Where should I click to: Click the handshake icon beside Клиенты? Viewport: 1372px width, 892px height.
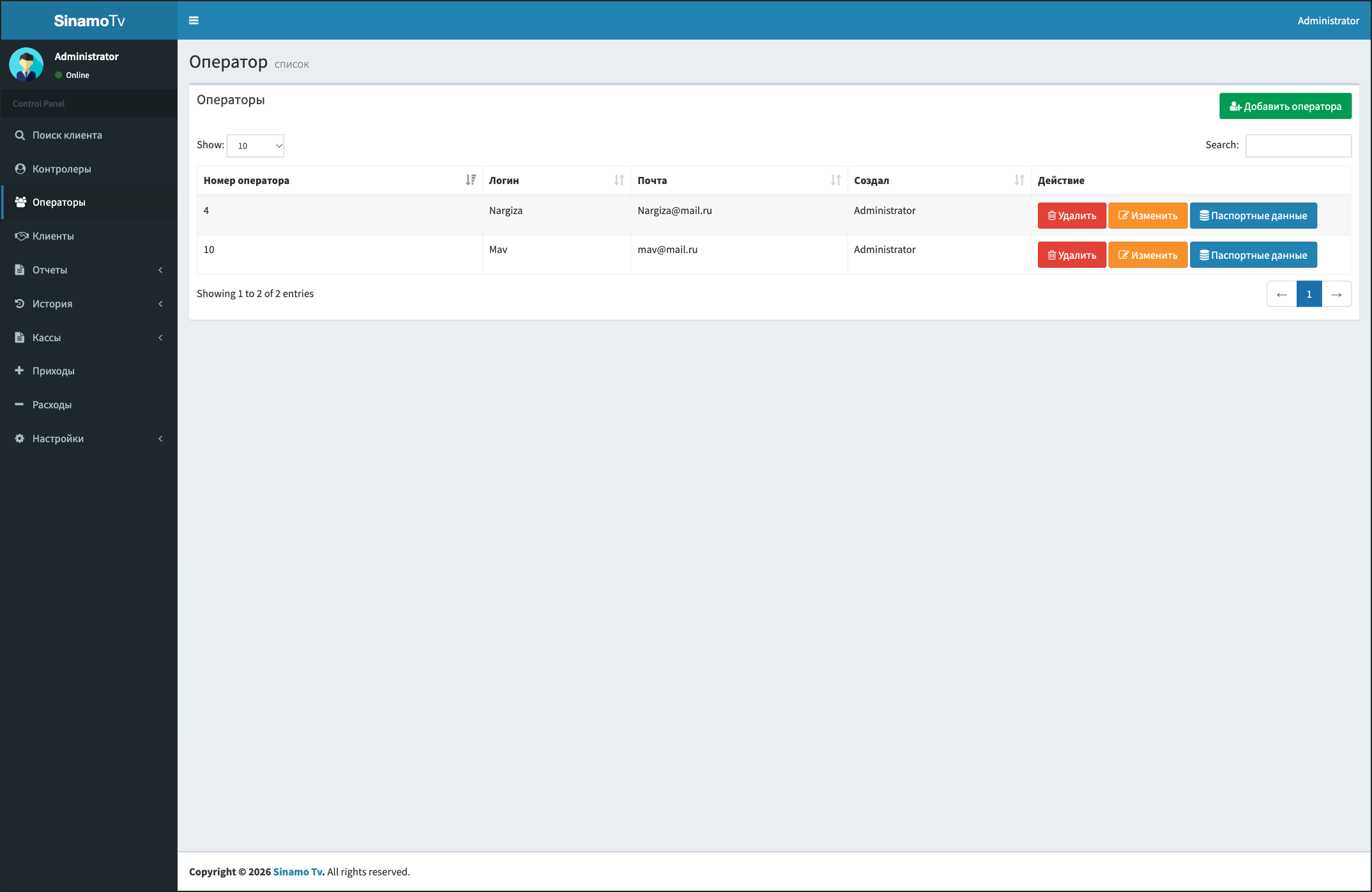(x=21, y=236)
